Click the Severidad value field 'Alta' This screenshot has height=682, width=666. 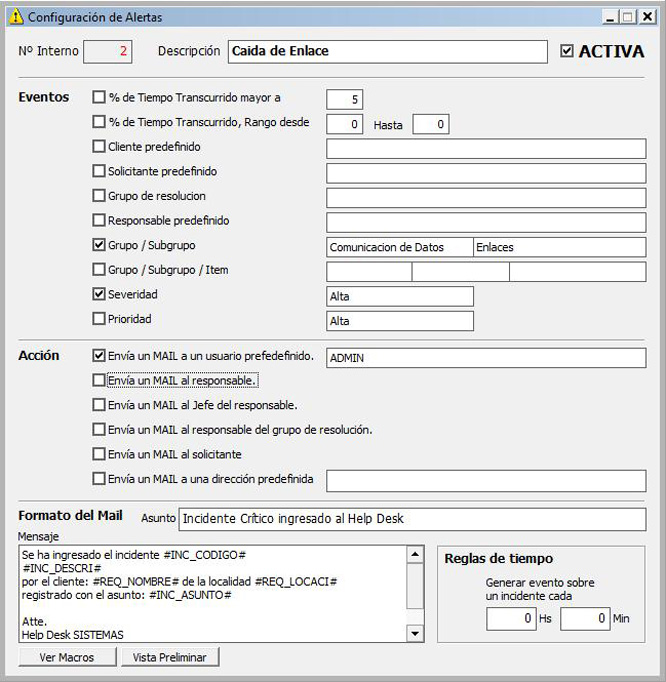click(399, 296)
